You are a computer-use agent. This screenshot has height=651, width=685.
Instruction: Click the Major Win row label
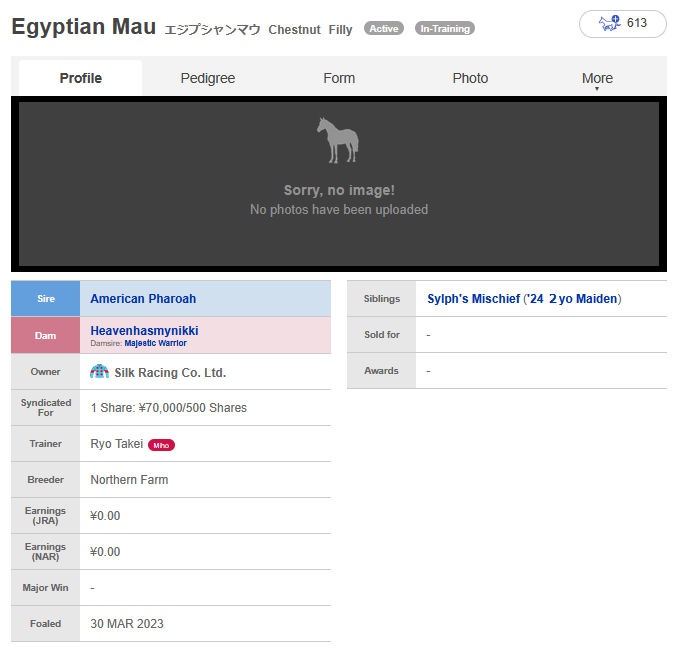pyautogui.click(x=45, y=588)
